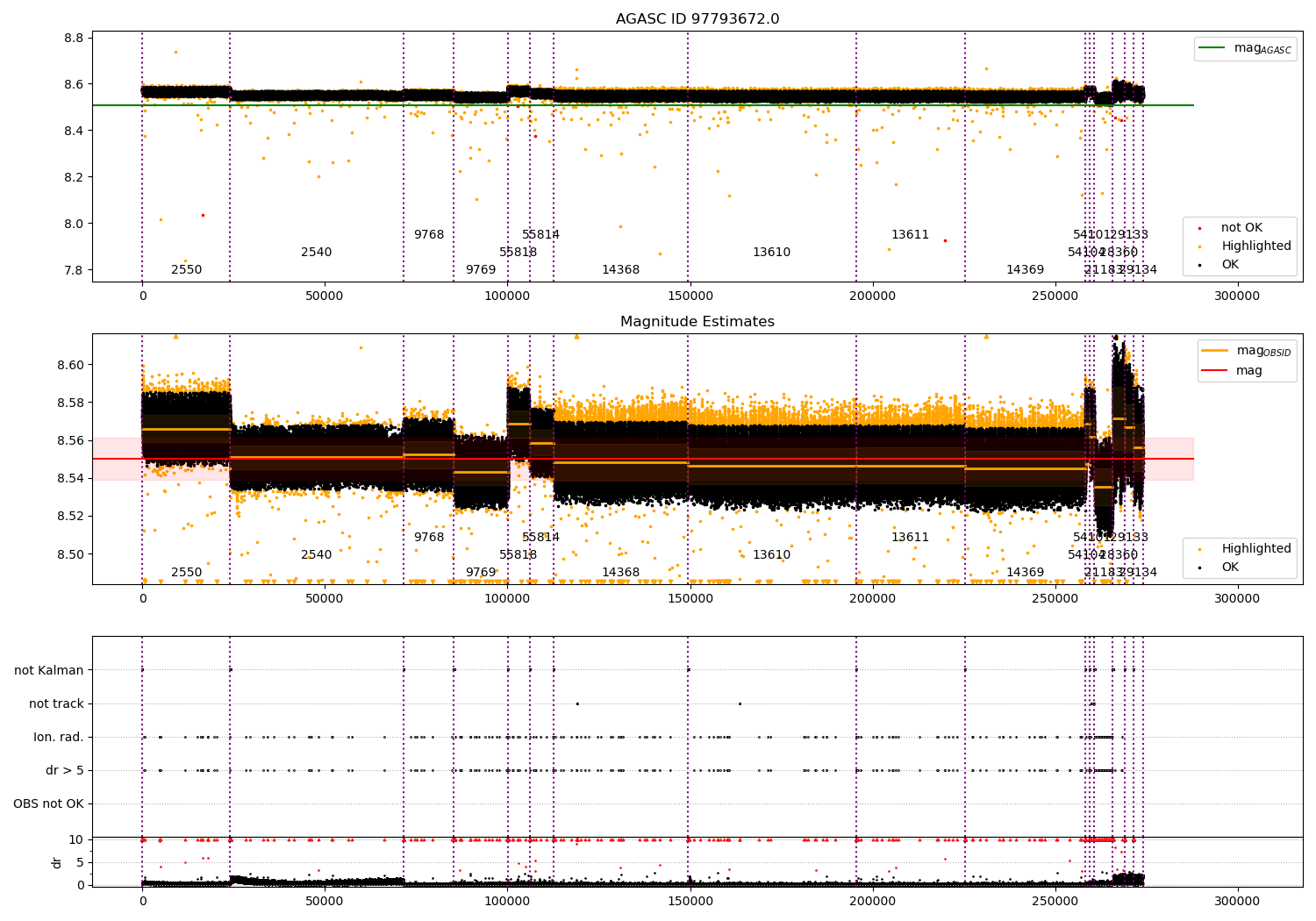
Task: Click obsid label '13610' in top plot
Action: (x=772, y=253)
